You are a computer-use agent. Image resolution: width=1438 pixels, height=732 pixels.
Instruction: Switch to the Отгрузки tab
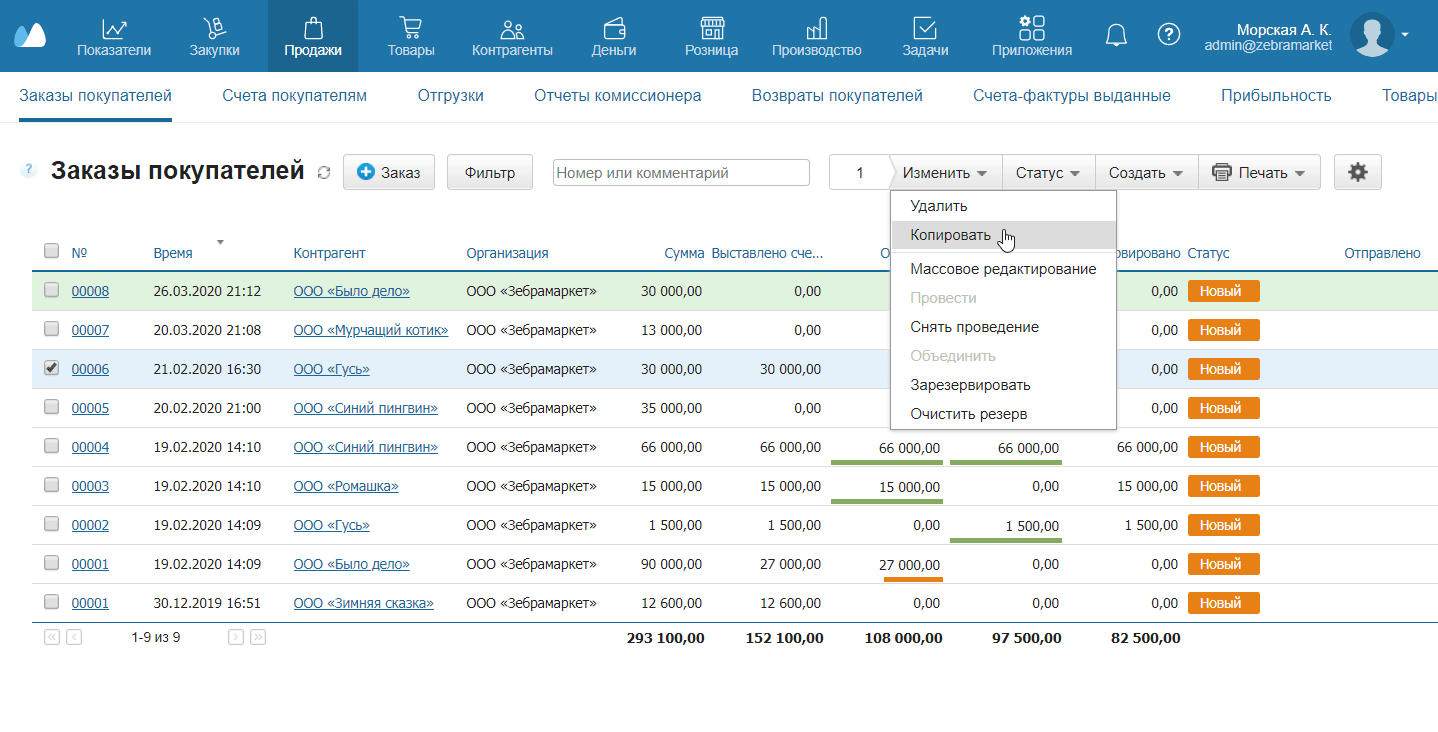(450, 96)
